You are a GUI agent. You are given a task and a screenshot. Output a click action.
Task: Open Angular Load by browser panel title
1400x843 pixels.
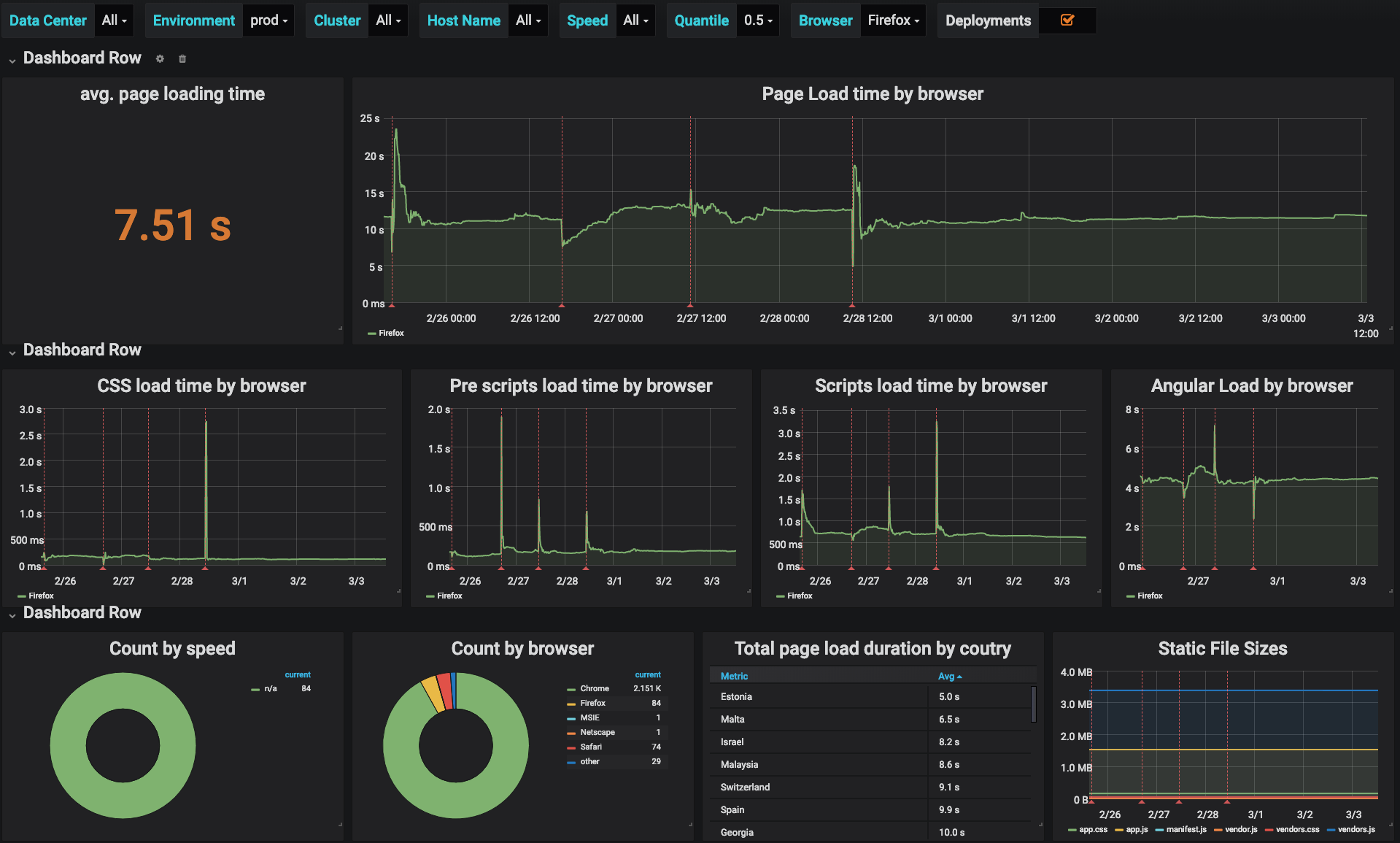click(x=1252, y=385)
